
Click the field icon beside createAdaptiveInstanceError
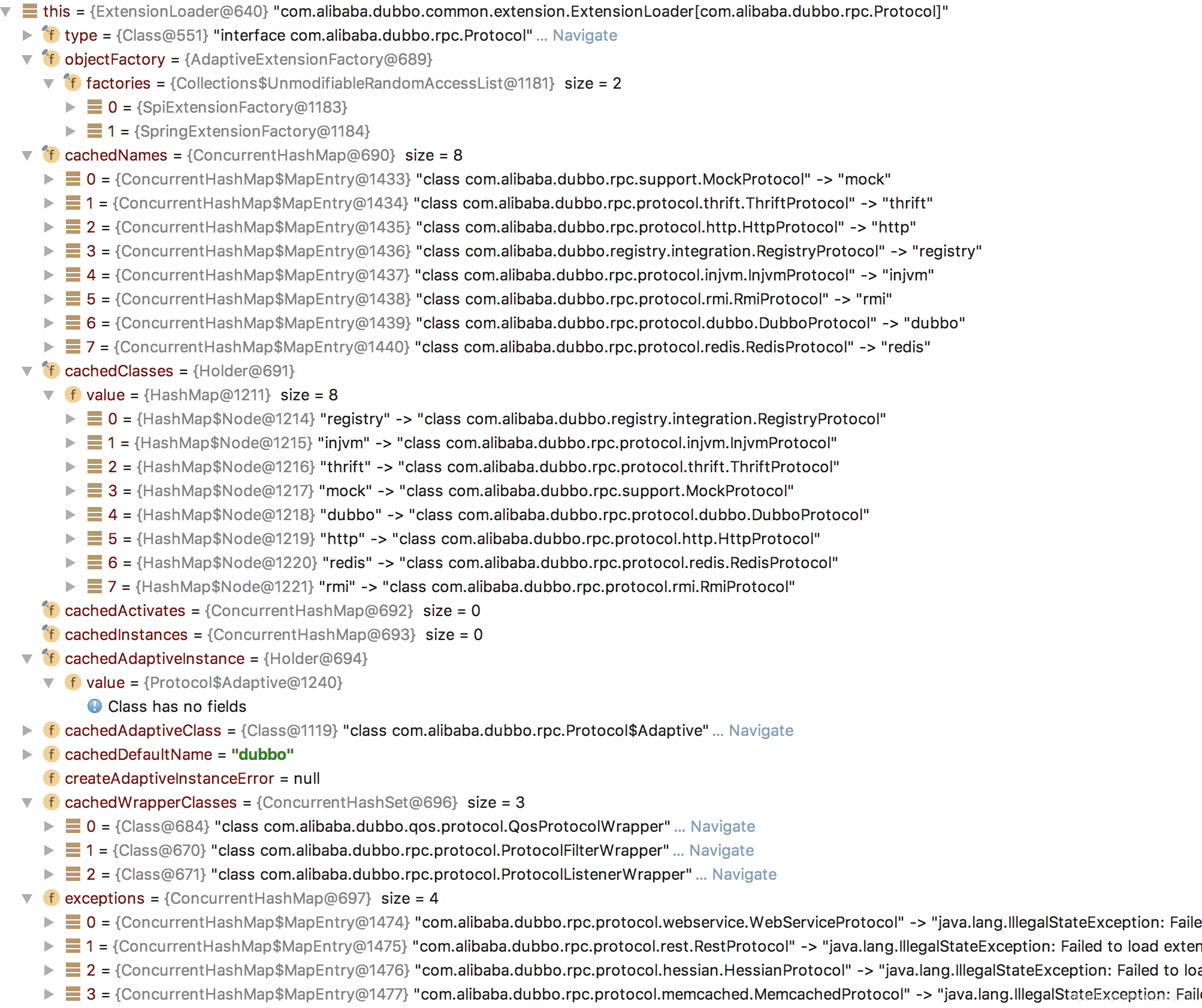[x=51, y=778]
